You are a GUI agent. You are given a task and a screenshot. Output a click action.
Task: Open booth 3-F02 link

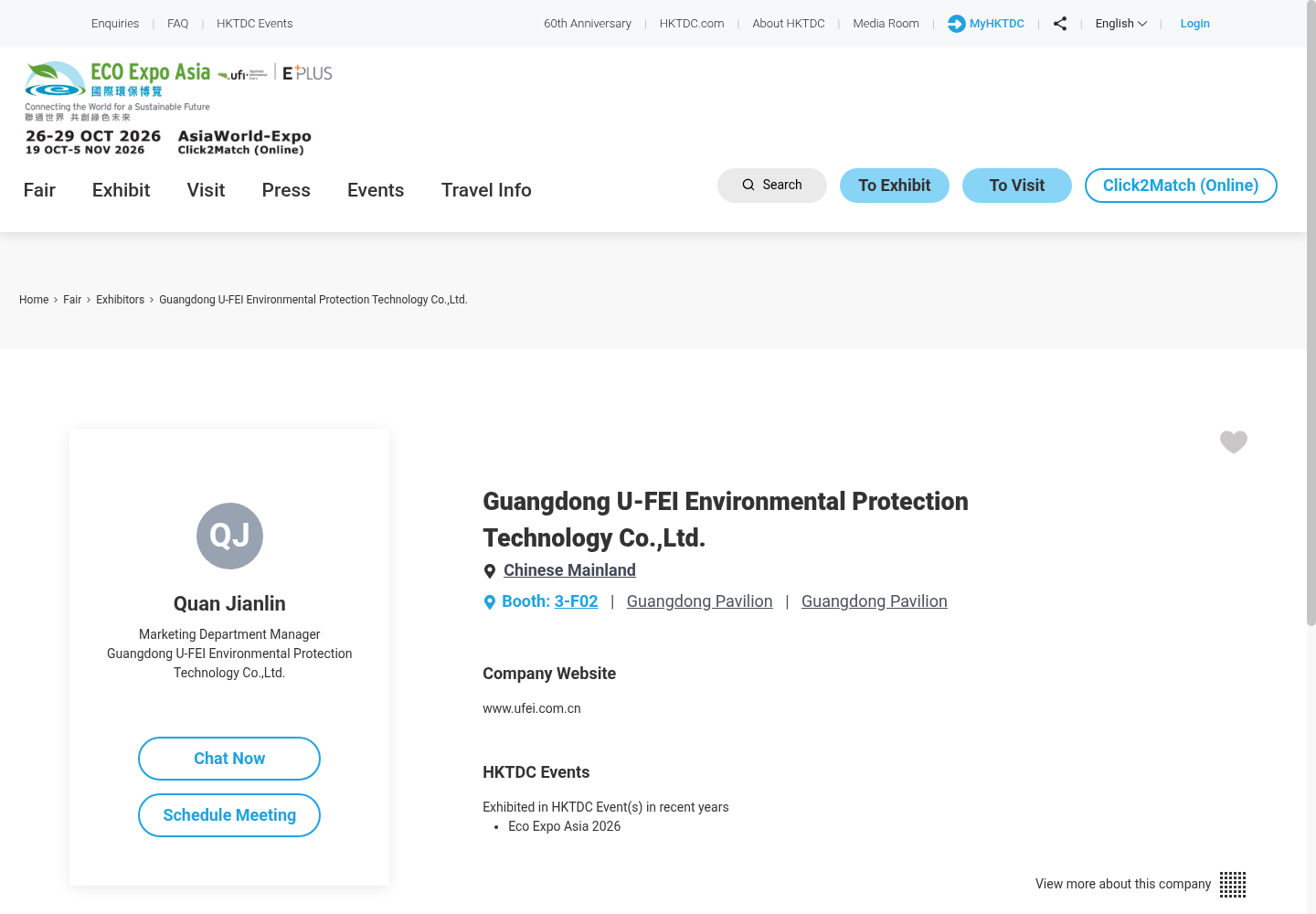point(576,601)
